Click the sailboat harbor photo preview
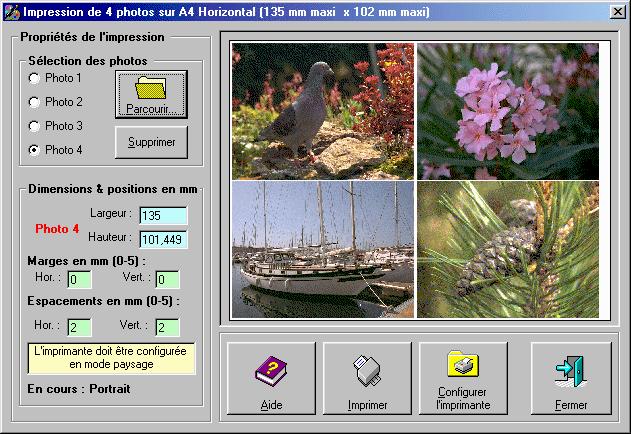Image resolution: width=631 pixels, height=434 pixels. [x=322, y=250]
